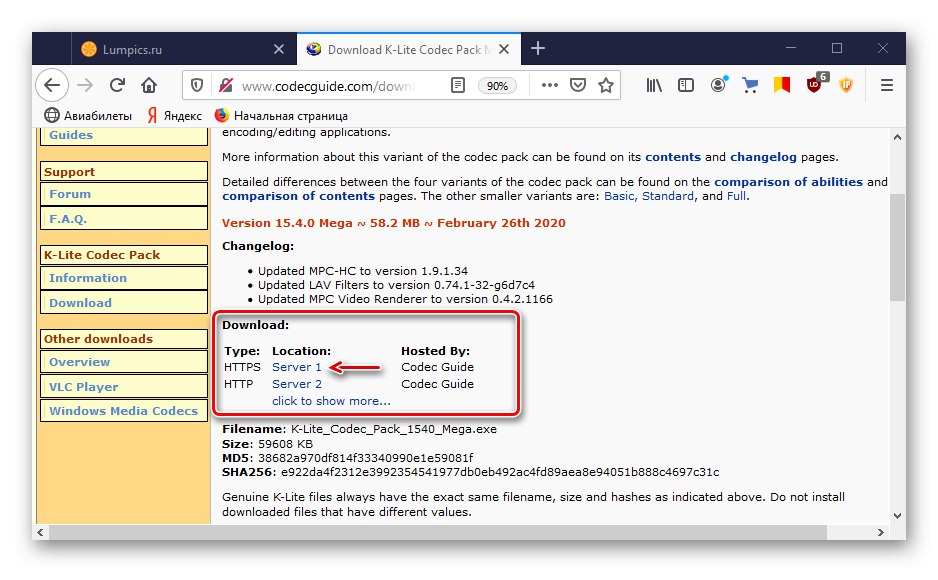Image resolution: width=938 pixels, height=580 pixels.
Task: Click the SHA256 hash value text
Action: 500,472
